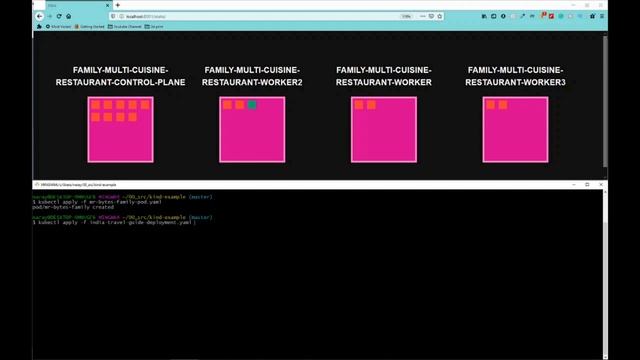Viewport: 640px width, 360px height.
Task: Click the browser page vertical scrollbar
Action: 605,101
